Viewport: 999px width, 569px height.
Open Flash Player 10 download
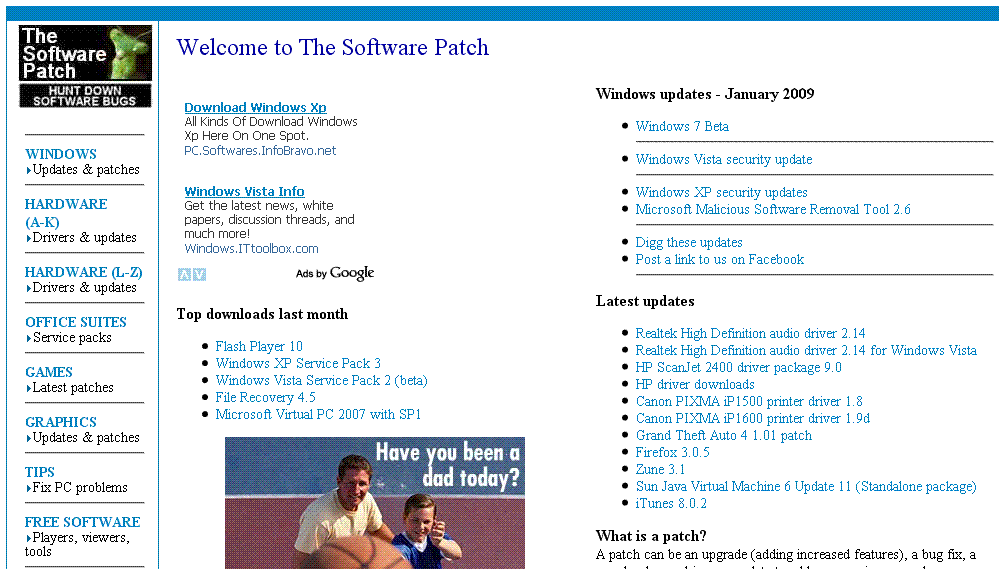(259, 347)
